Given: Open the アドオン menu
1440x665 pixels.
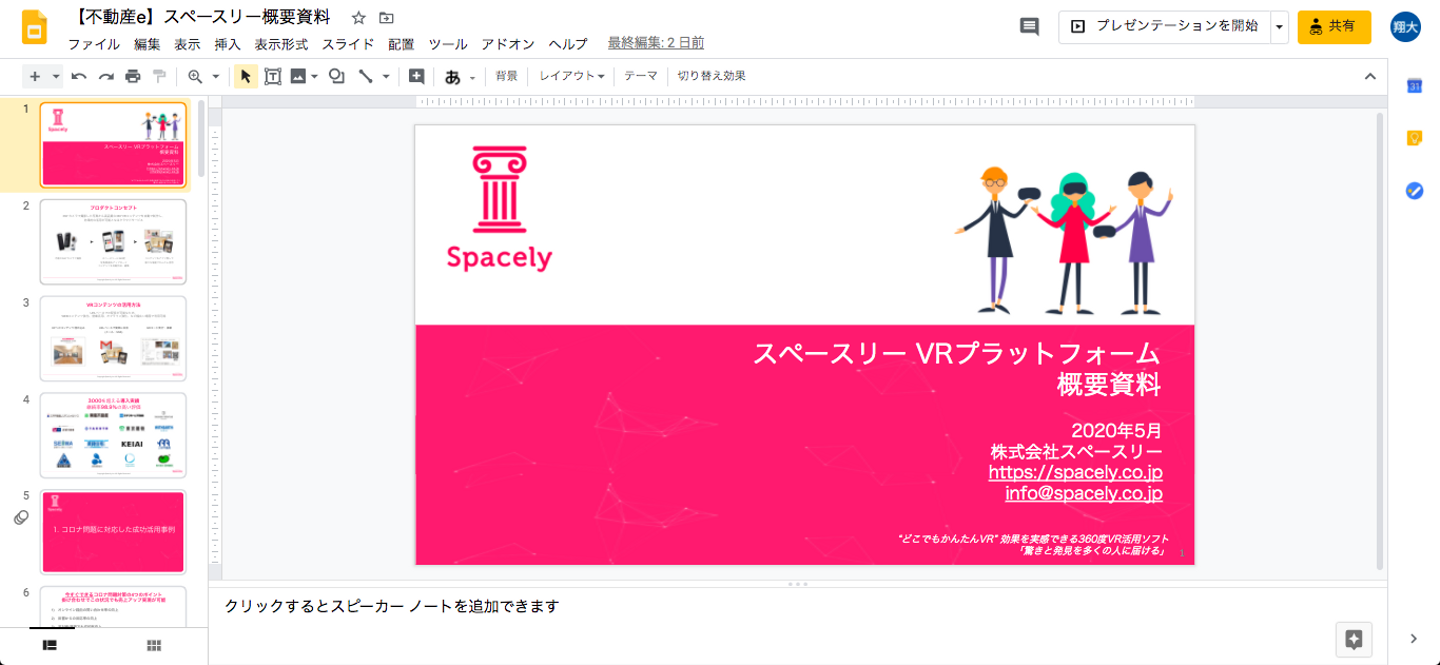Looking at the screenshot, I should click(x=508, y=44).
